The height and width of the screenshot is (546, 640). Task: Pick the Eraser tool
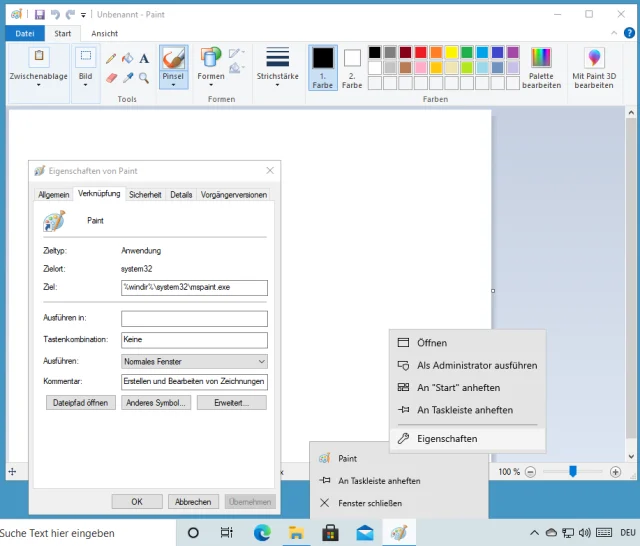(x=111, y=77)
